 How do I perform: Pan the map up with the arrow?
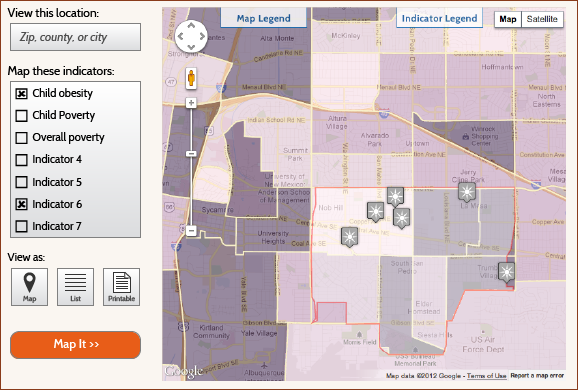191,25
